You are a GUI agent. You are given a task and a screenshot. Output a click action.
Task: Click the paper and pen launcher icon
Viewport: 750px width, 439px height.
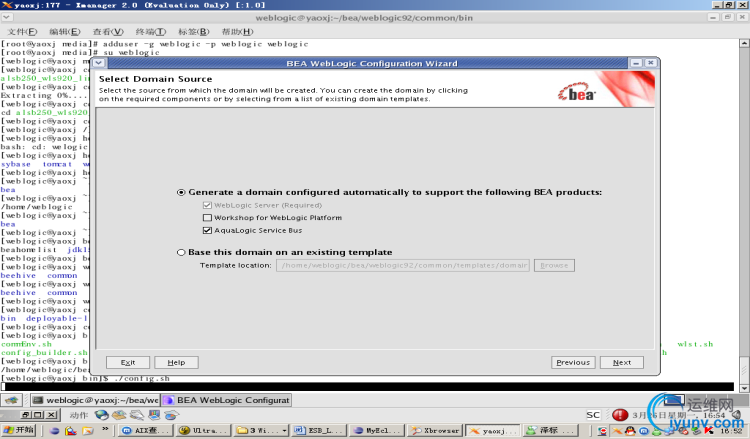pyautogui.click(x=137, y=415)
